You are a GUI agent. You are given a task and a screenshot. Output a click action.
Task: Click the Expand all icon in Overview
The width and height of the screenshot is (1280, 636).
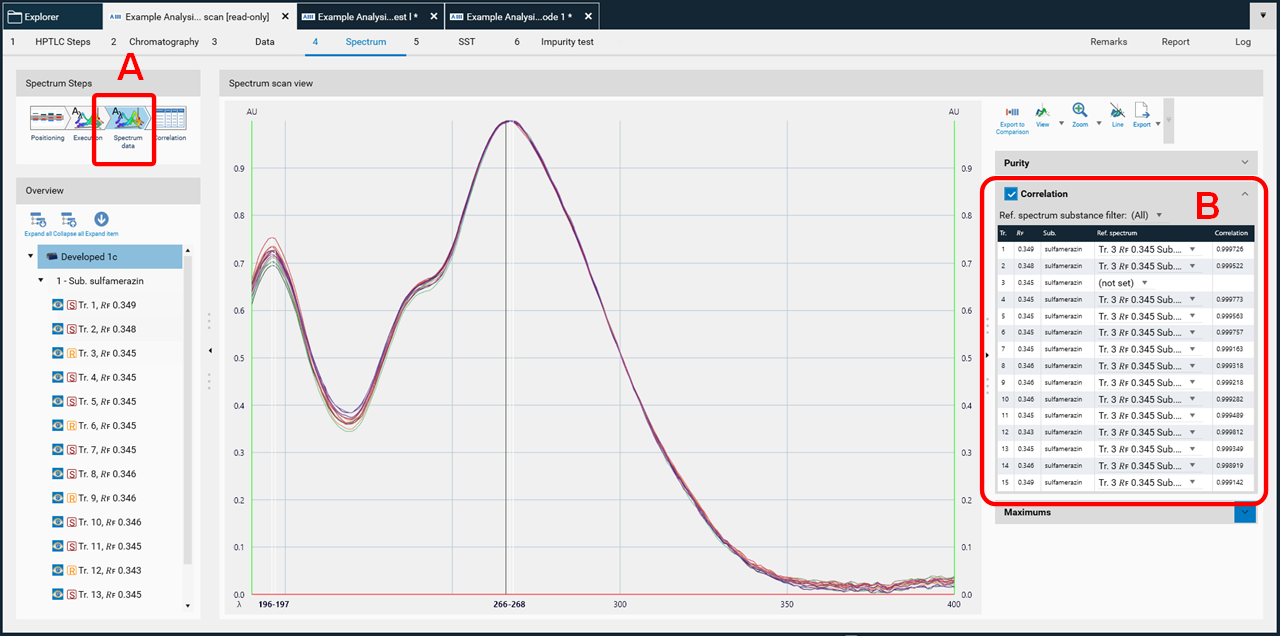[37, 220]
